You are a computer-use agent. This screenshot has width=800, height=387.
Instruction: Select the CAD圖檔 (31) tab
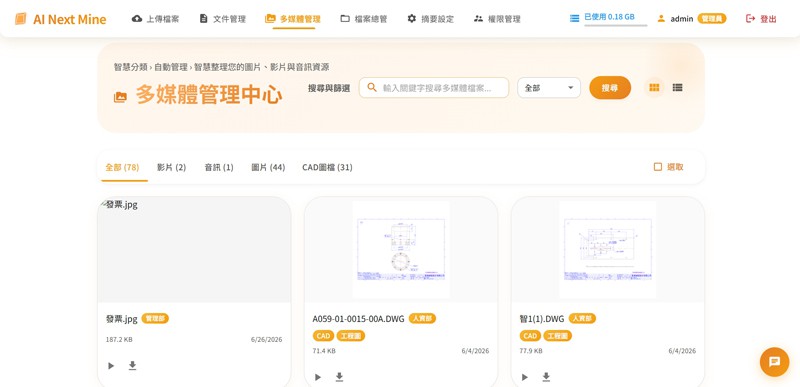coord(327,167)
